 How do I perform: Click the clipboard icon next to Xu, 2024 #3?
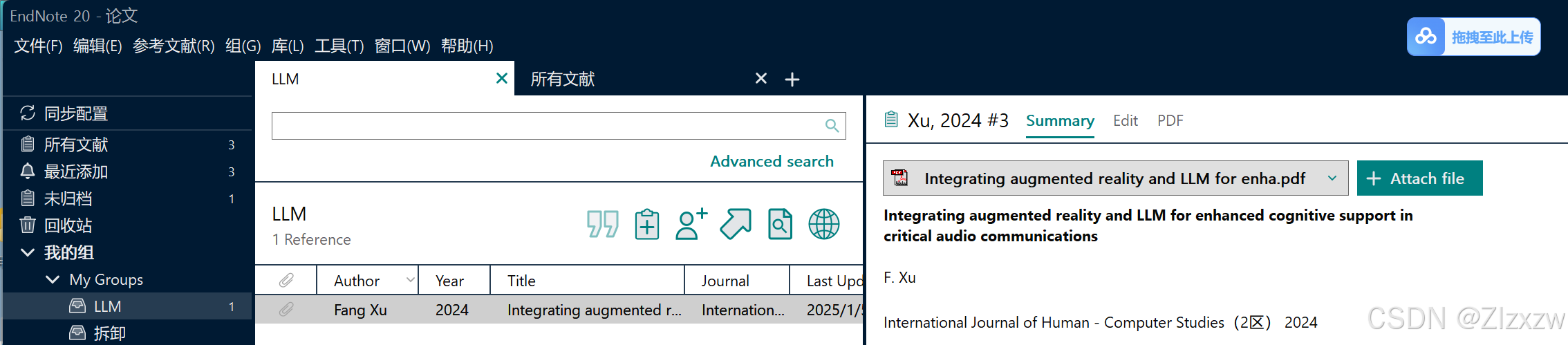coord(891,120)
